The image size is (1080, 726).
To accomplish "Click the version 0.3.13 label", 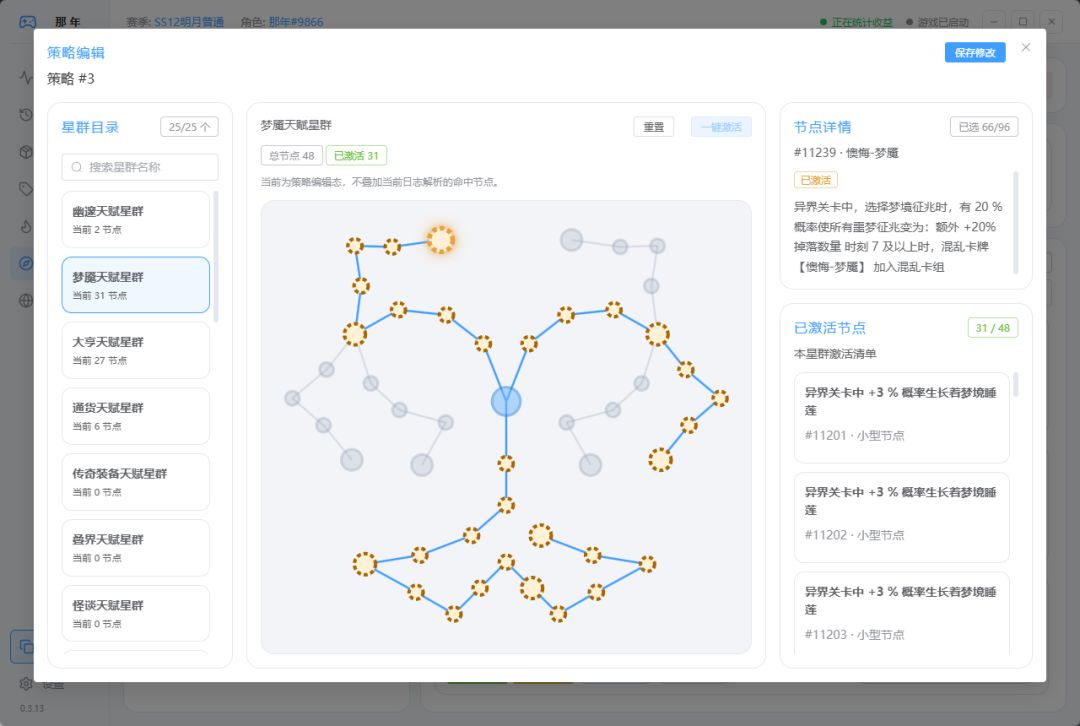I will point(32,708).
